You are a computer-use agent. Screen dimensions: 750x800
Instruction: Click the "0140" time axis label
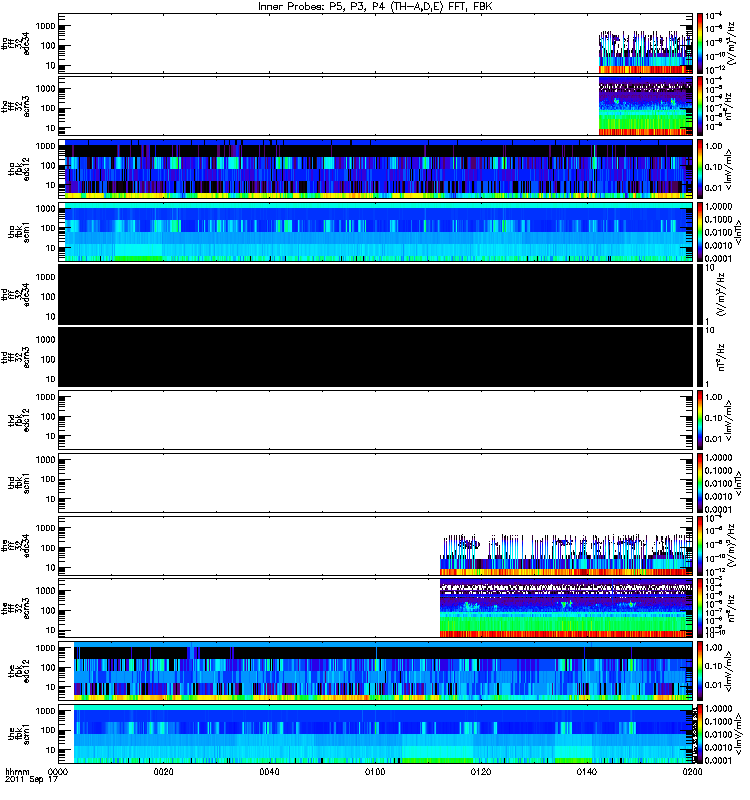(586, 771)
